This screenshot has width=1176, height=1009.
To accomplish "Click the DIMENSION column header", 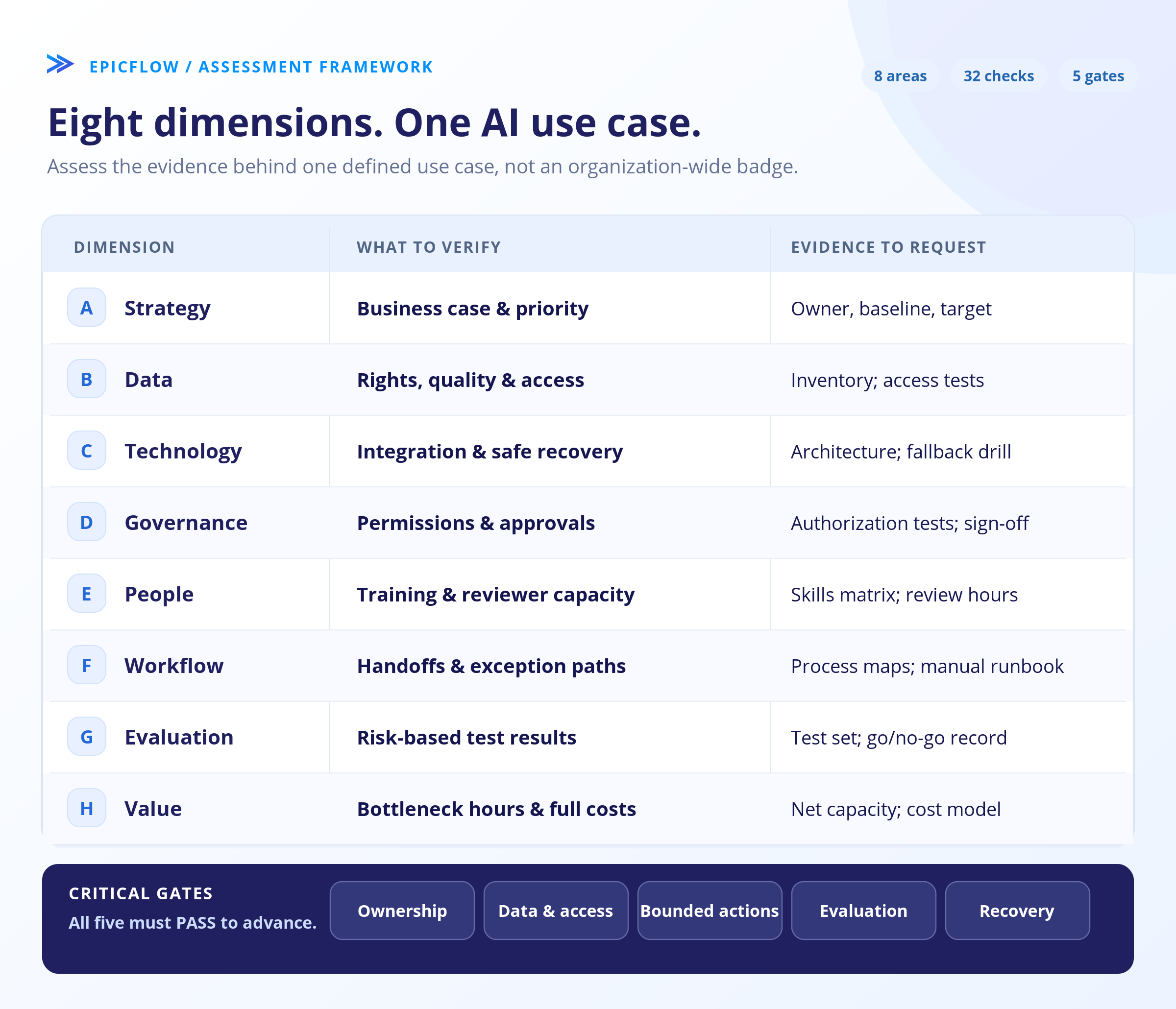I will click(124, 247).
